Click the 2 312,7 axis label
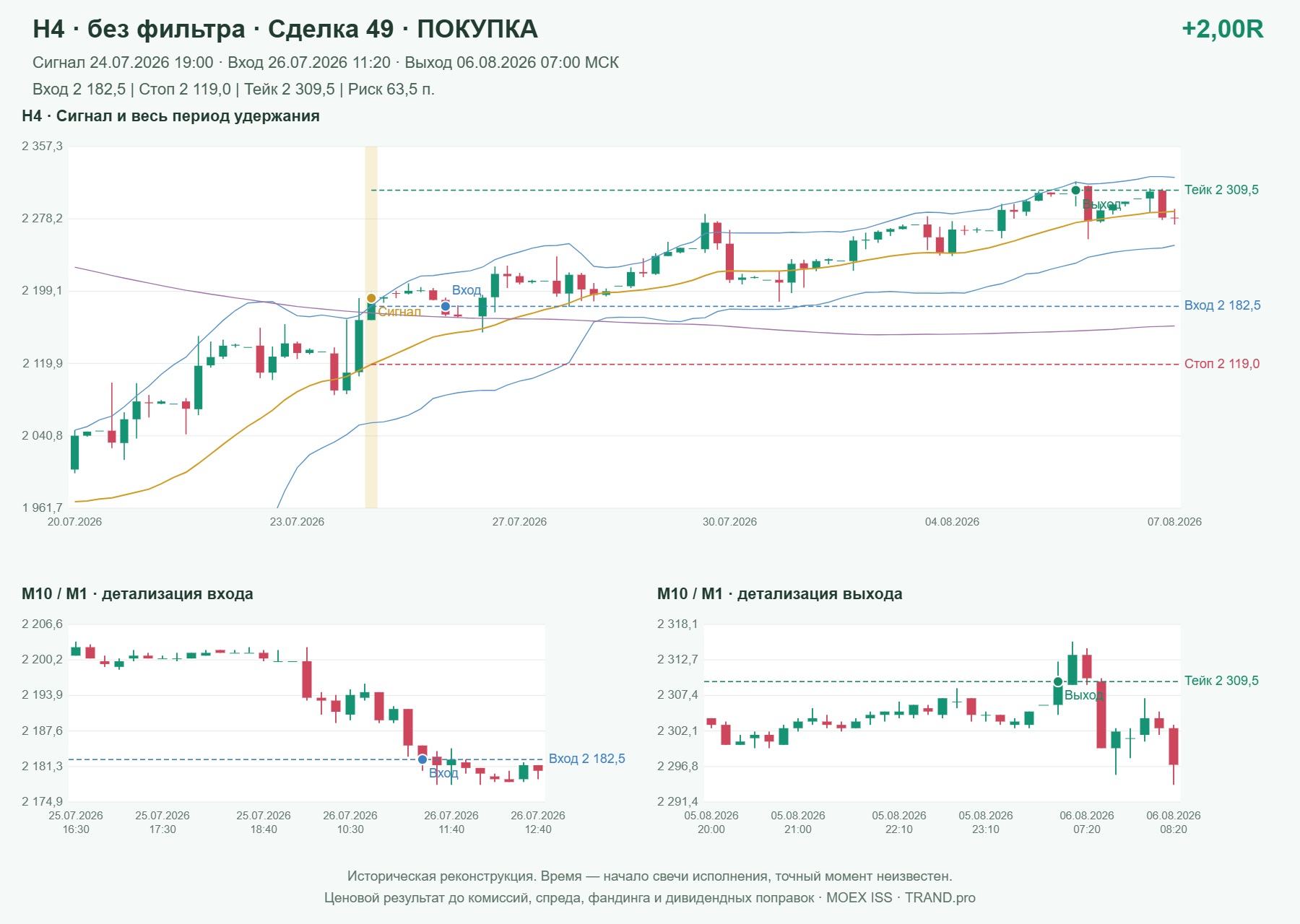 [x=678, y=660]
